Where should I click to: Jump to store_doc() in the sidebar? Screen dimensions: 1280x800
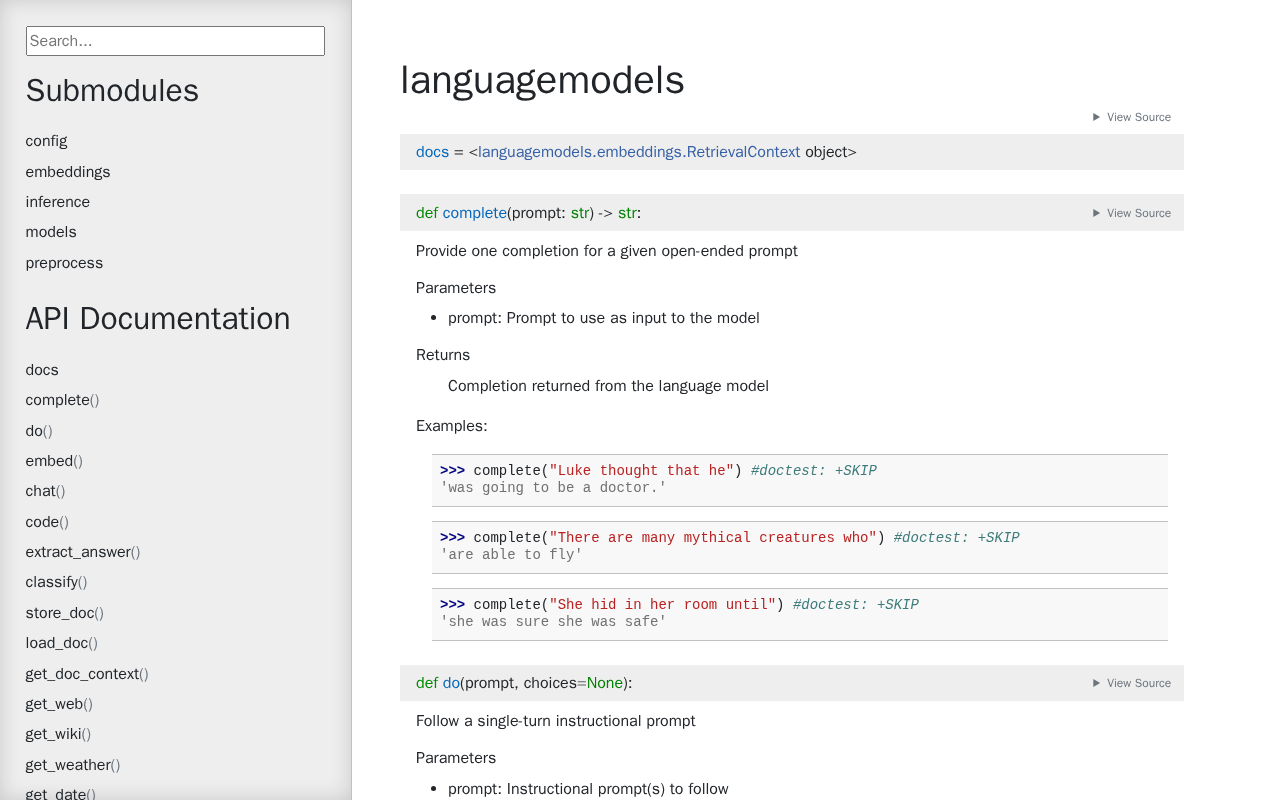(65, 613)
